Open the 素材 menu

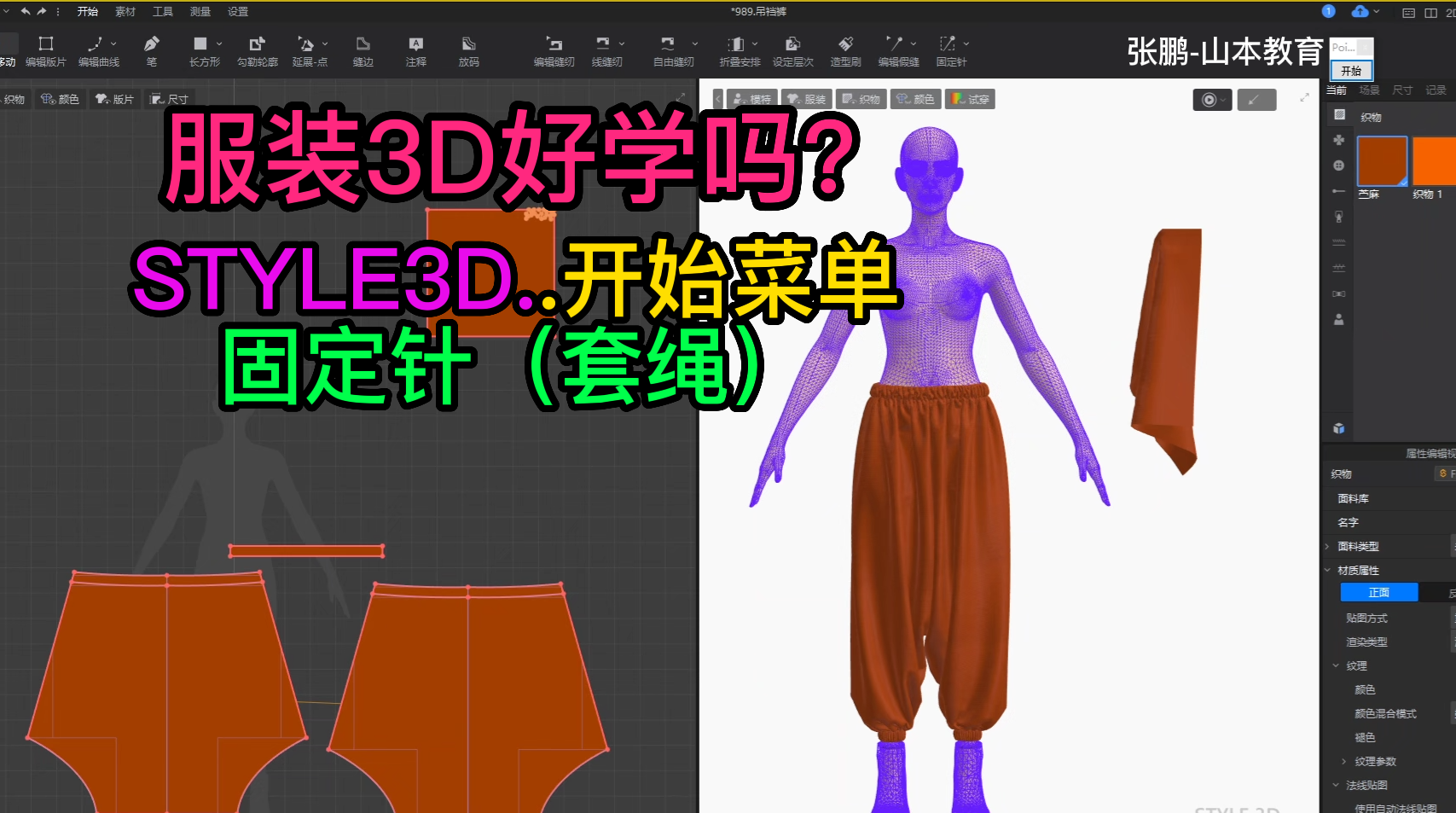125,12
